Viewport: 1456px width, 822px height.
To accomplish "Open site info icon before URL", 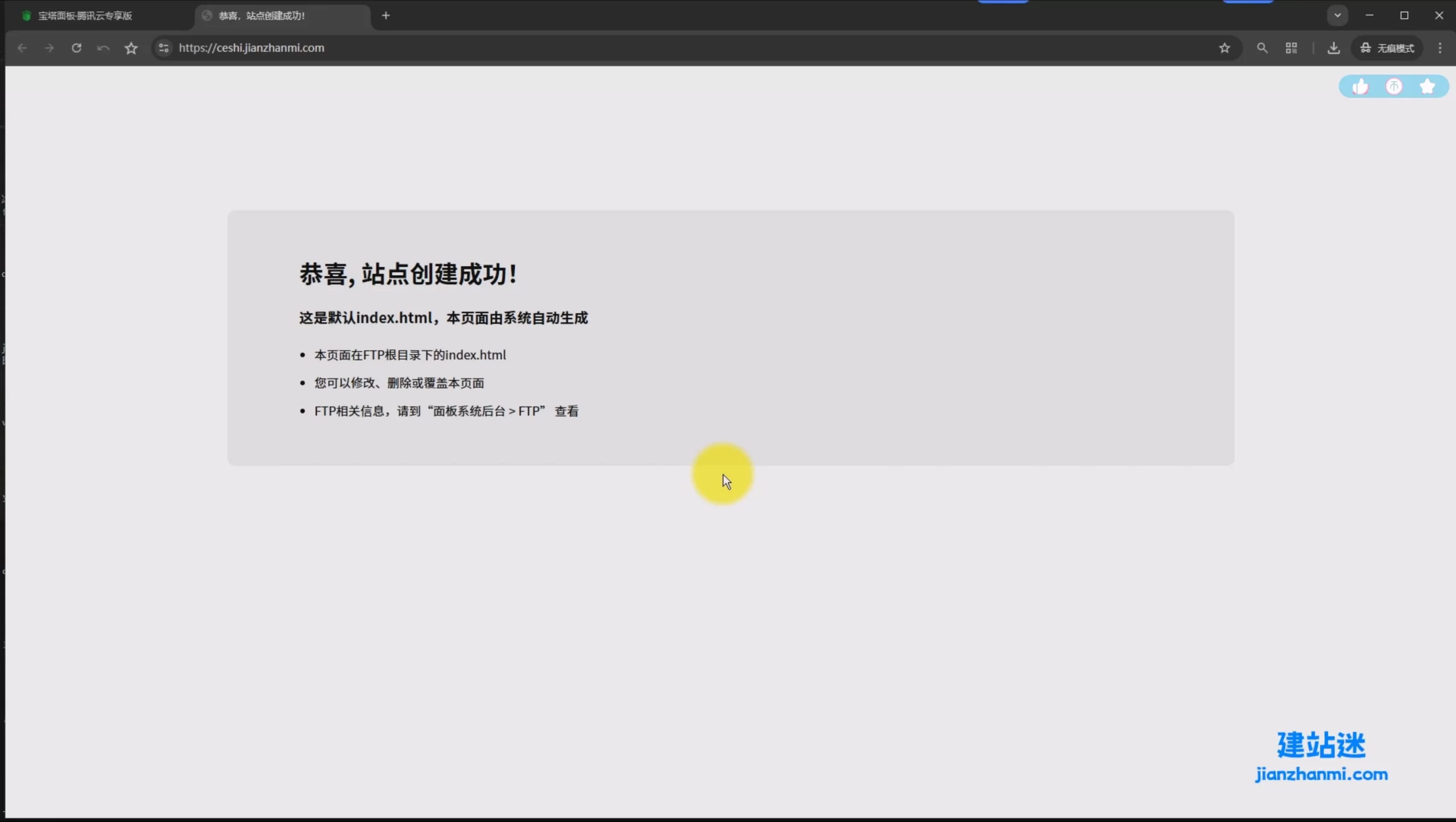I will (164, 48).
